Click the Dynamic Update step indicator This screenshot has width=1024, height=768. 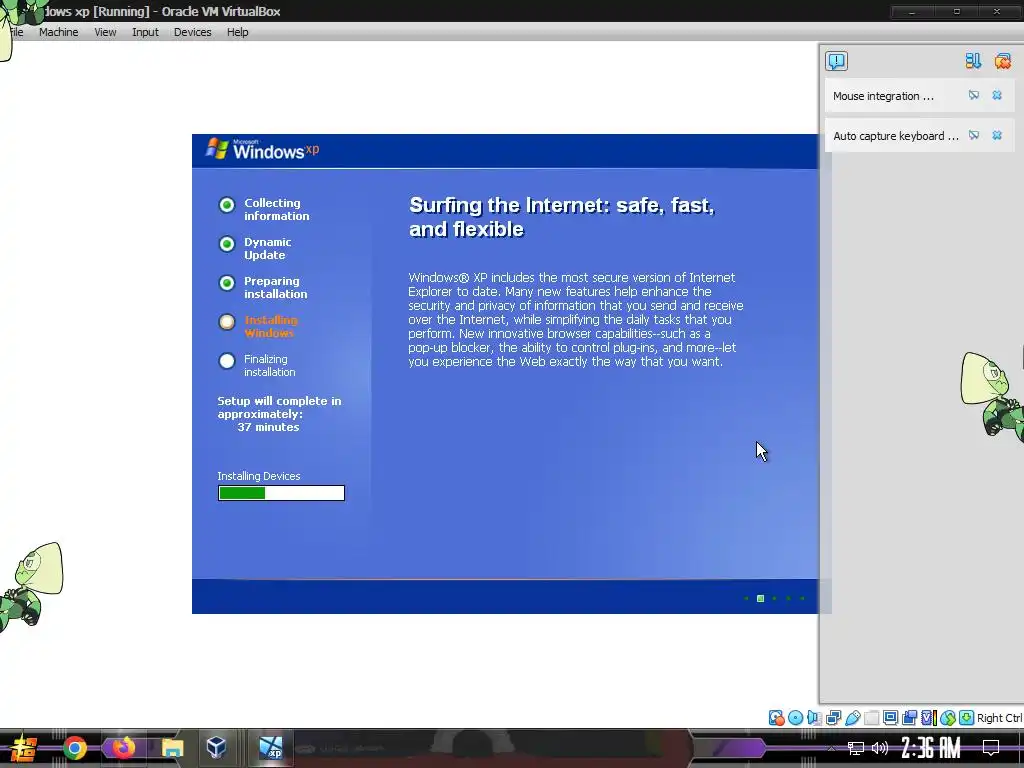pos(227,244)
